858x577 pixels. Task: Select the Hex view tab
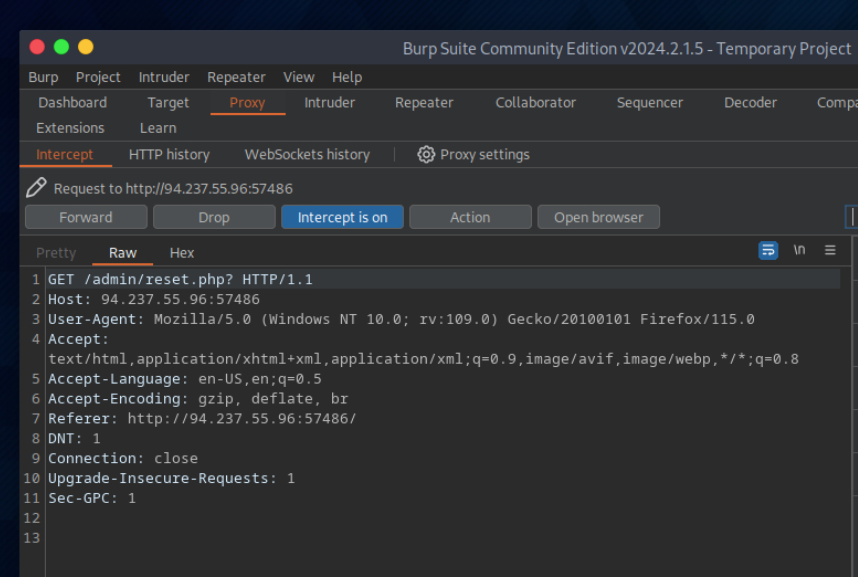182,253
